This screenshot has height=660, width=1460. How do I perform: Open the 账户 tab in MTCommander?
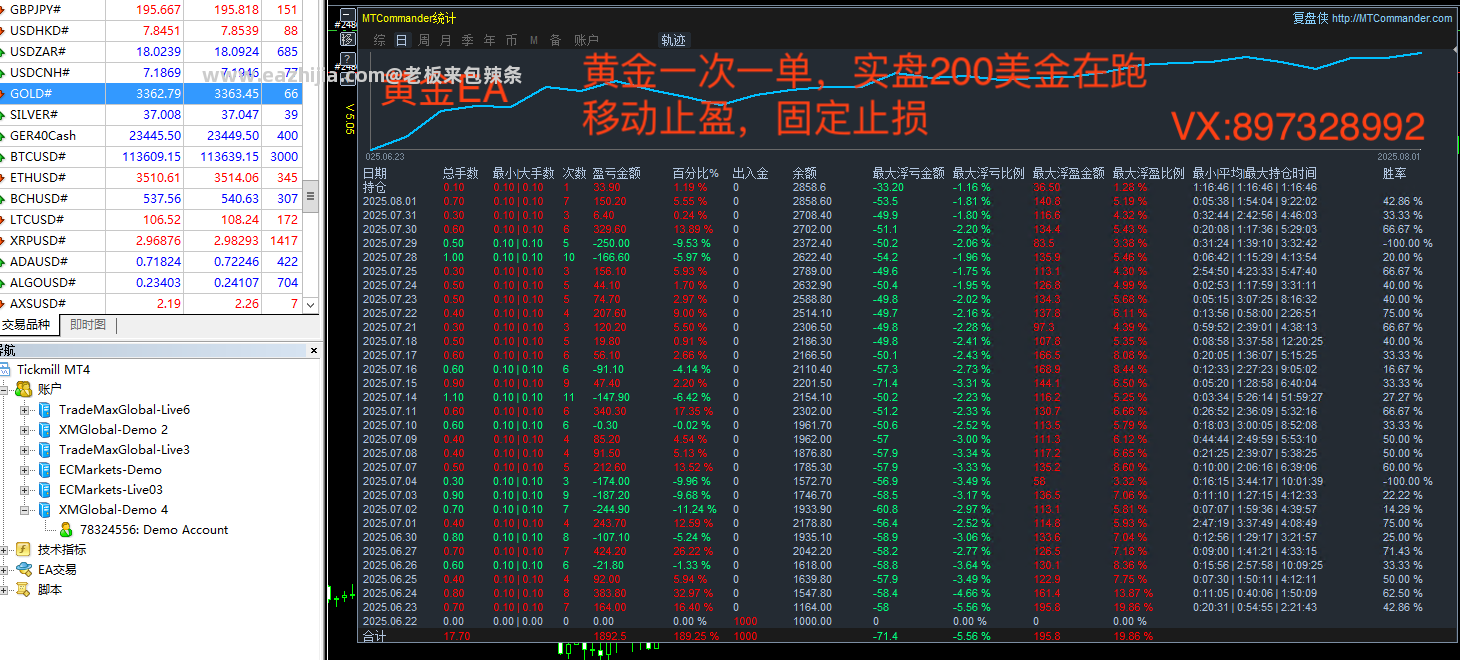[x=586, y=40]
